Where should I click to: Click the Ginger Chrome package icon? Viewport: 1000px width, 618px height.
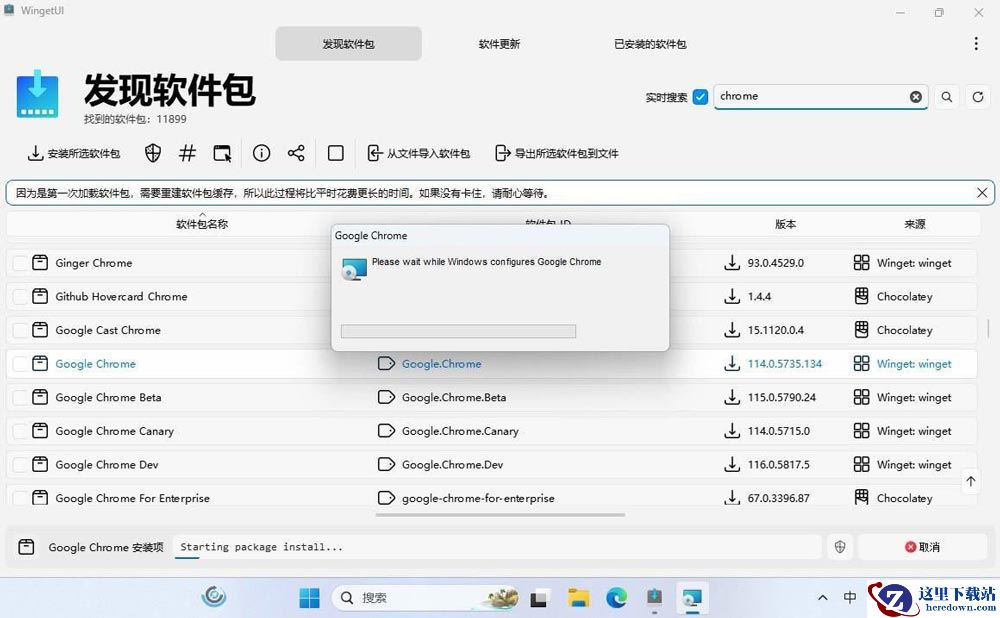click(40, 262)
